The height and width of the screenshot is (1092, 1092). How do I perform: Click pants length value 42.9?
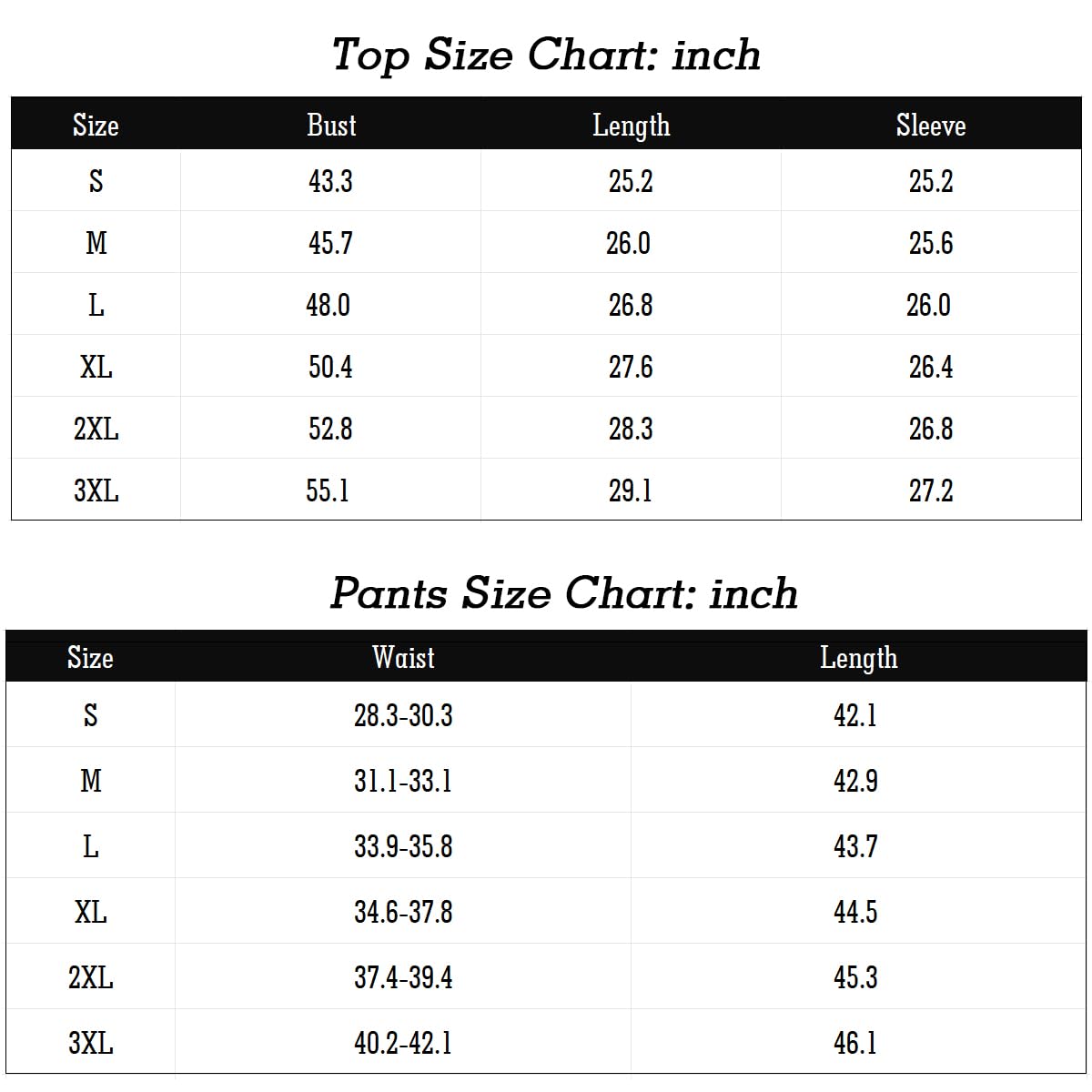click(x=855, y=781)
